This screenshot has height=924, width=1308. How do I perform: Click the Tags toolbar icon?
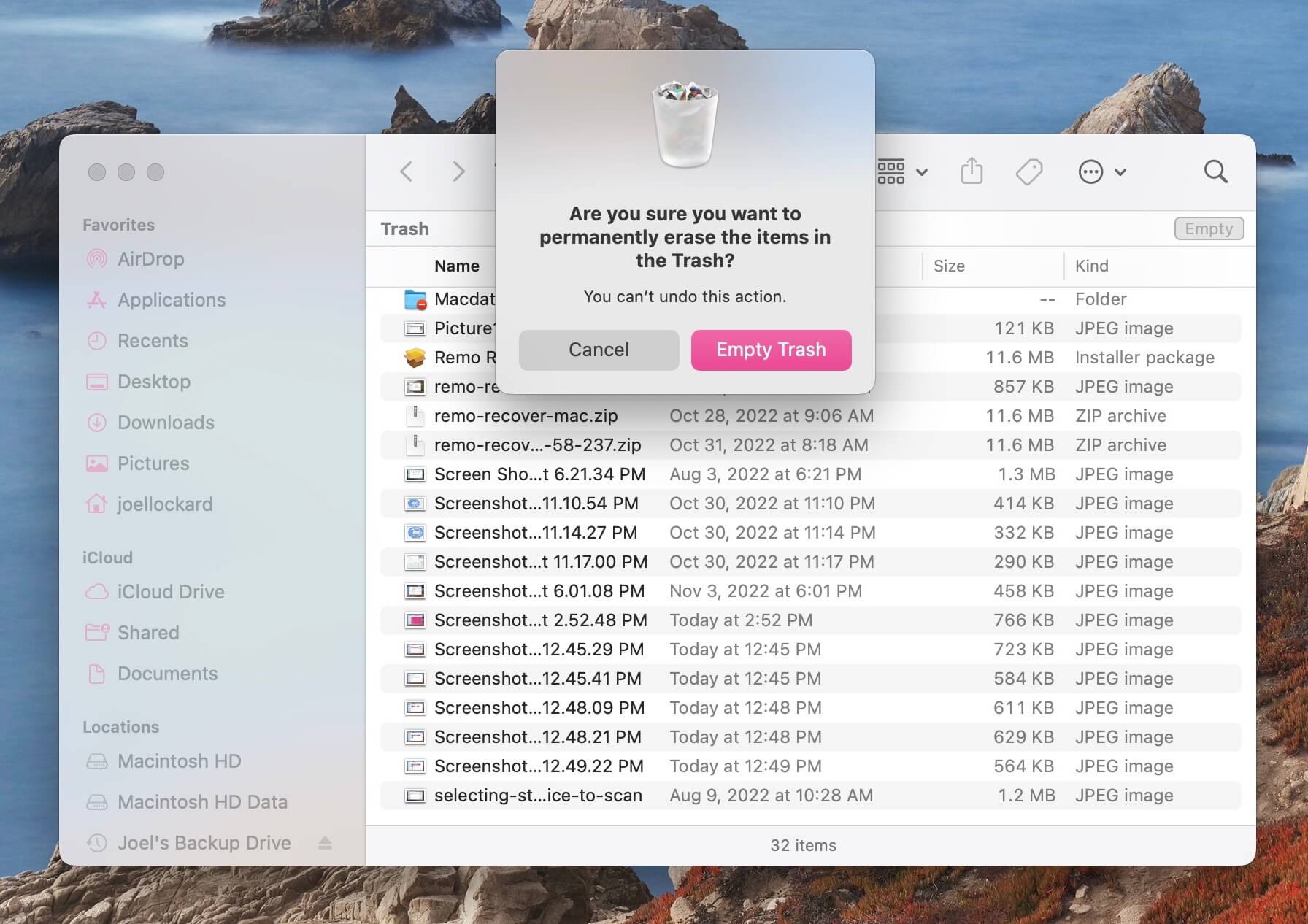click(1029, 172)
